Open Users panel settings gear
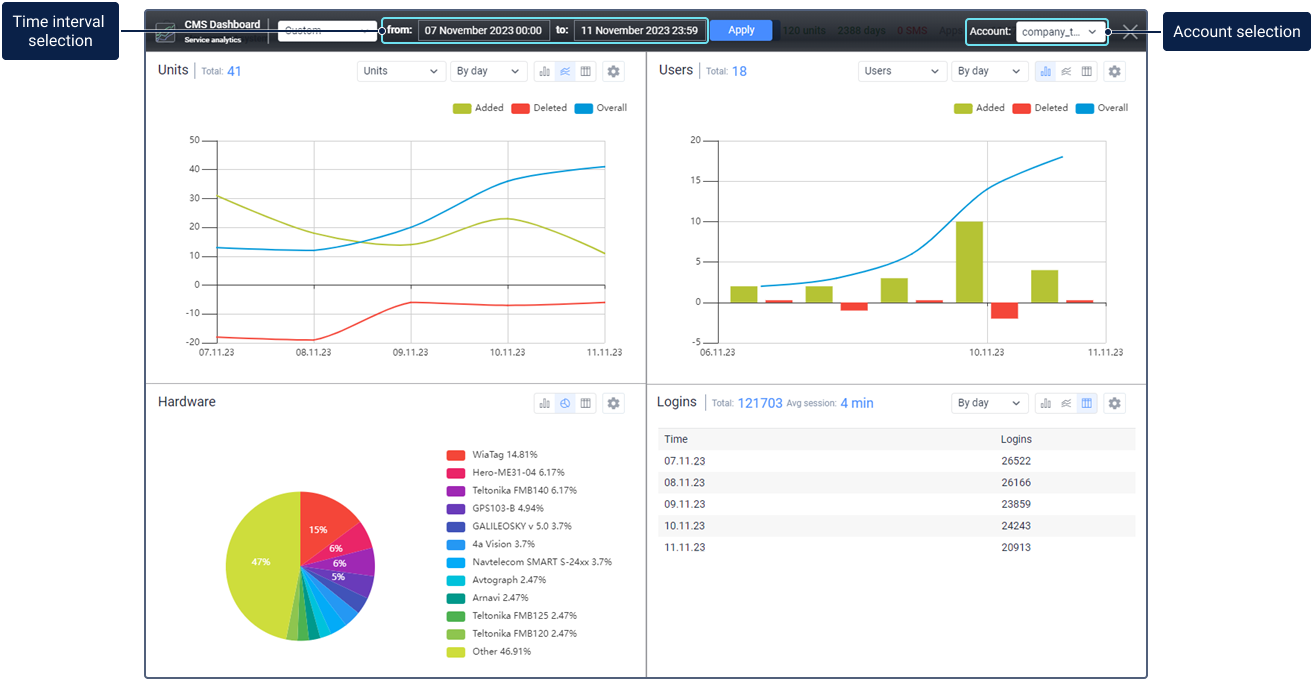This screenshot has width=1313, height=679. coord(1115,71)
